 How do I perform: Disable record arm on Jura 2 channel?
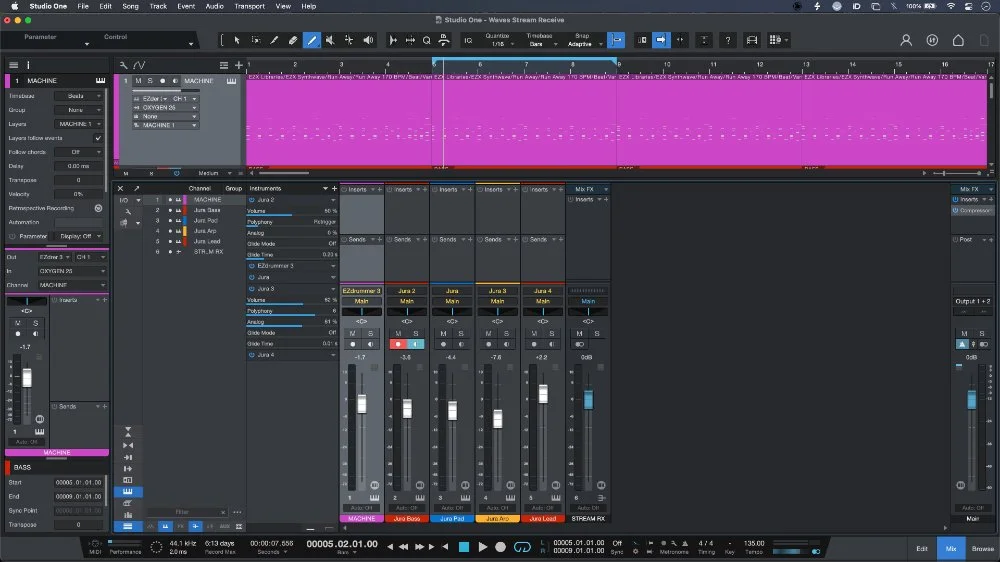398,344
